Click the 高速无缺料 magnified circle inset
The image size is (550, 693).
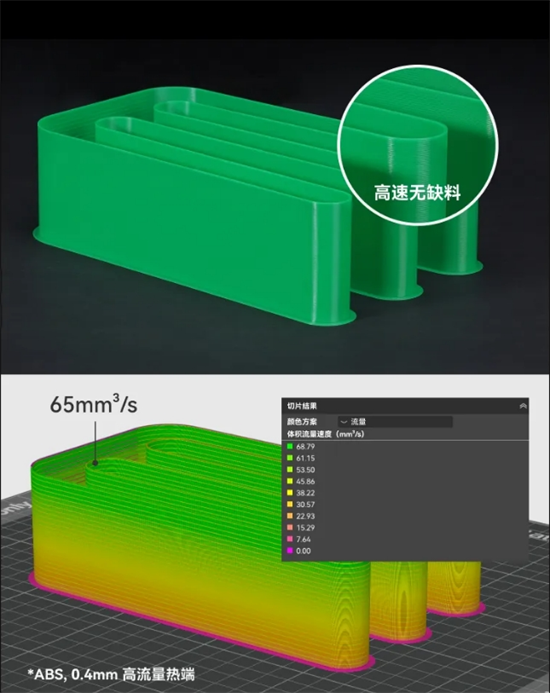418,145
